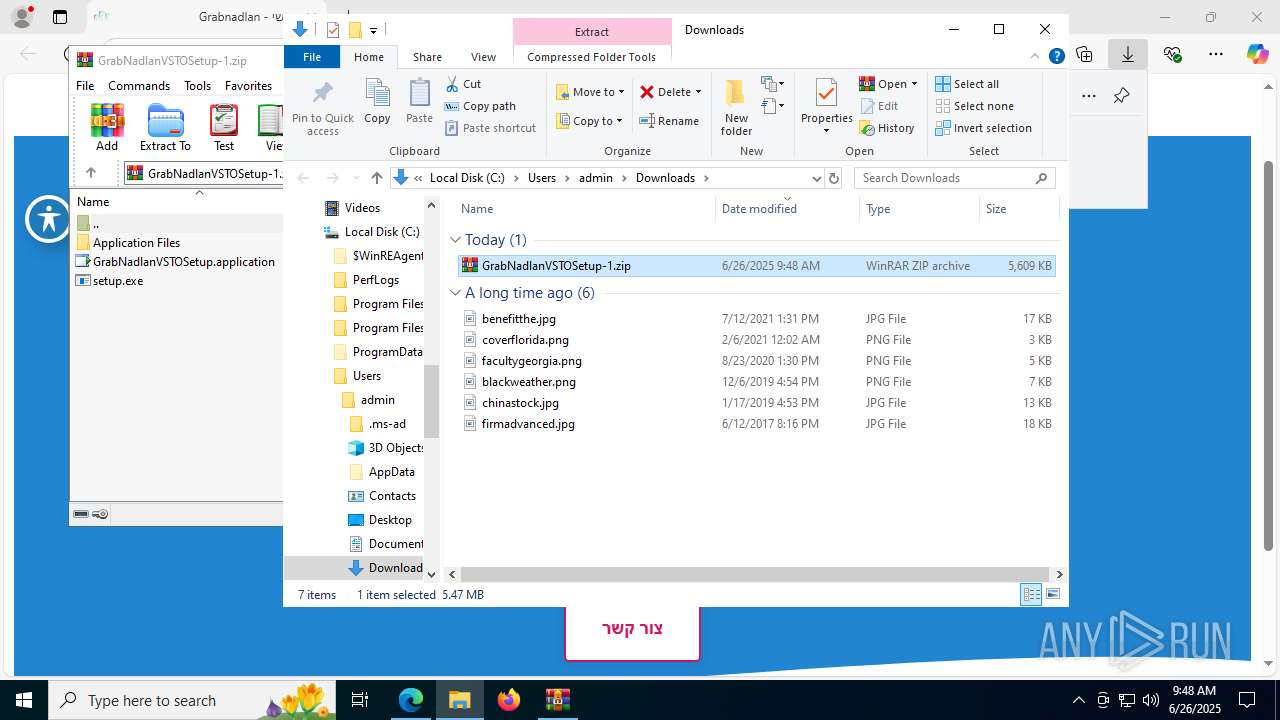Image resolution: width=1280 pixels, height=720 pixels.
Task: Open Compressed Folder Tools tab
Action: point(591,57)
